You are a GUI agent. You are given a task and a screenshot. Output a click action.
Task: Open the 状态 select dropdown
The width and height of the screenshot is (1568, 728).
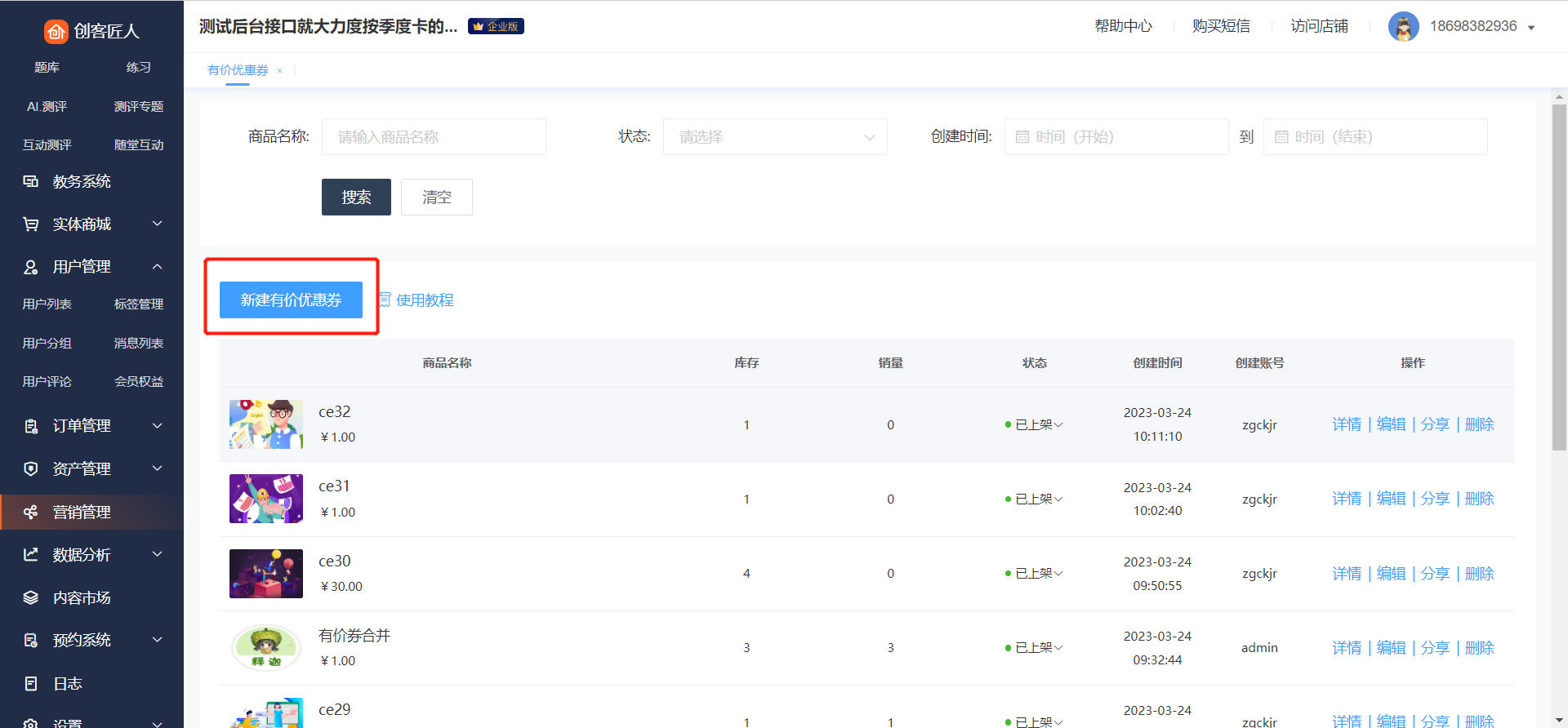coord(774,137)
